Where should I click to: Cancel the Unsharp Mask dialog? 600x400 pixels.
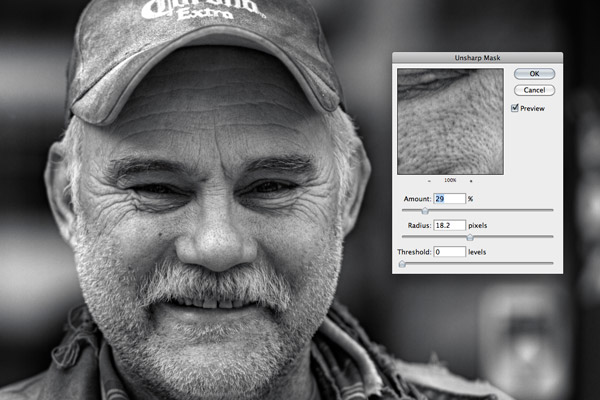pyautogui.click(x=534, y=90)
